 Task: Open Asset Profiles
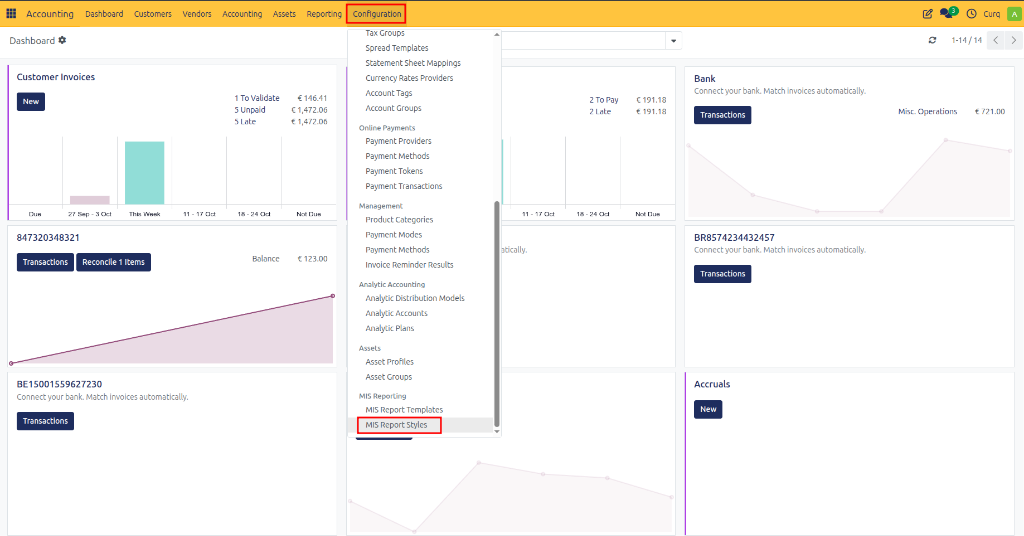[389, 361]
